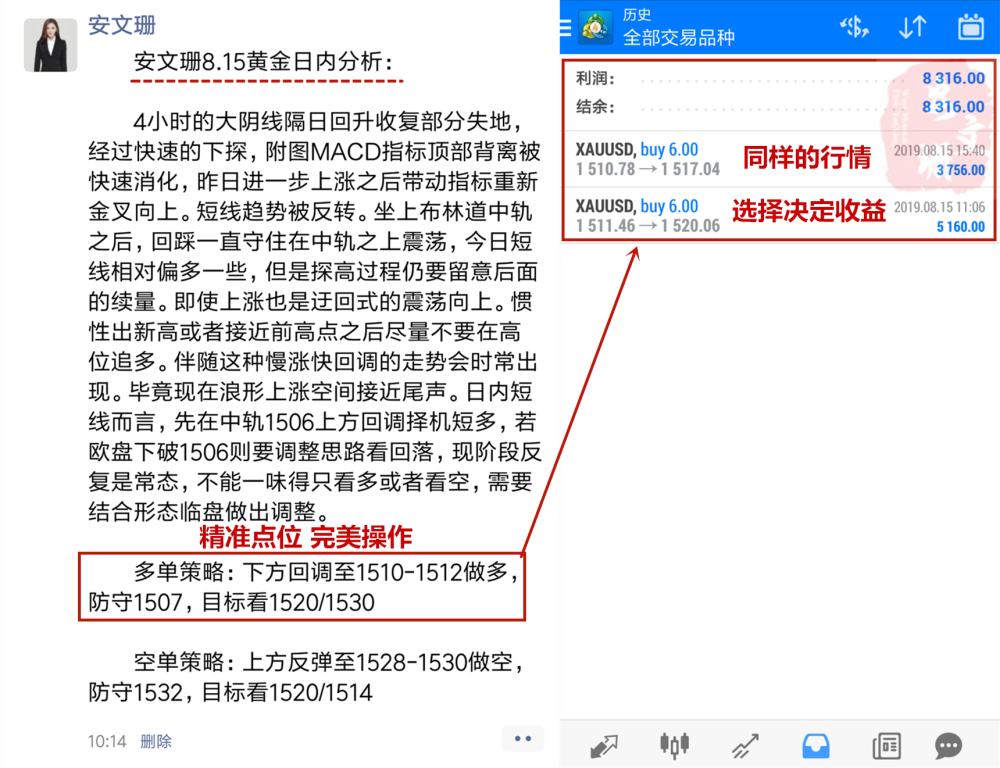Select the history inbox tab icon
This screenshot has height=768, width=1000.
(816, 745)
